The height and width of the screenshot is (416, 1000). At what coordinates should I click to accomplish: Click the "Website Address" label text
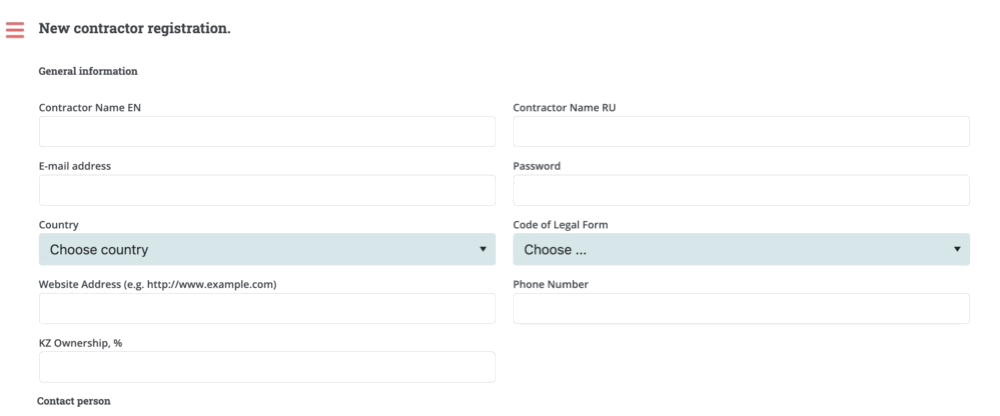157,284
